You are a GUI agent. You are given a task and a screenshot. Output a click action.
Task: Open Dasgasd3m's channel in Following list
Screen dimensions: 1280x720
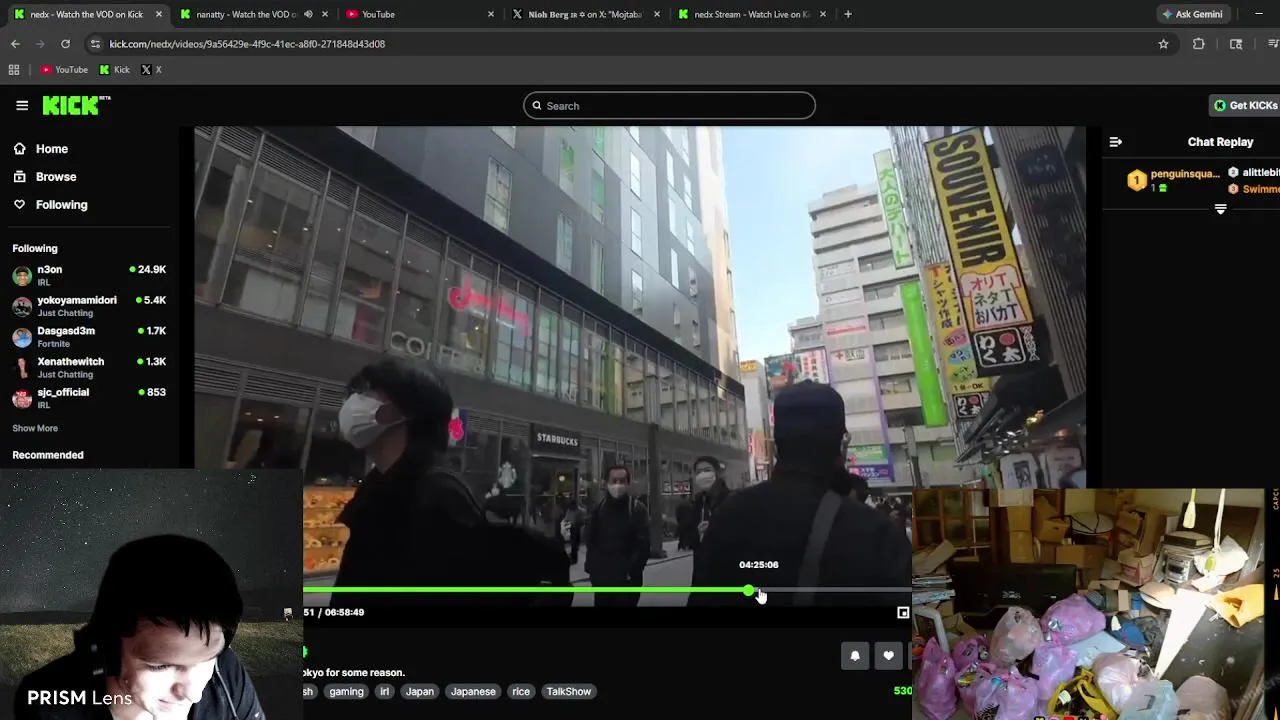coord(89,337)
